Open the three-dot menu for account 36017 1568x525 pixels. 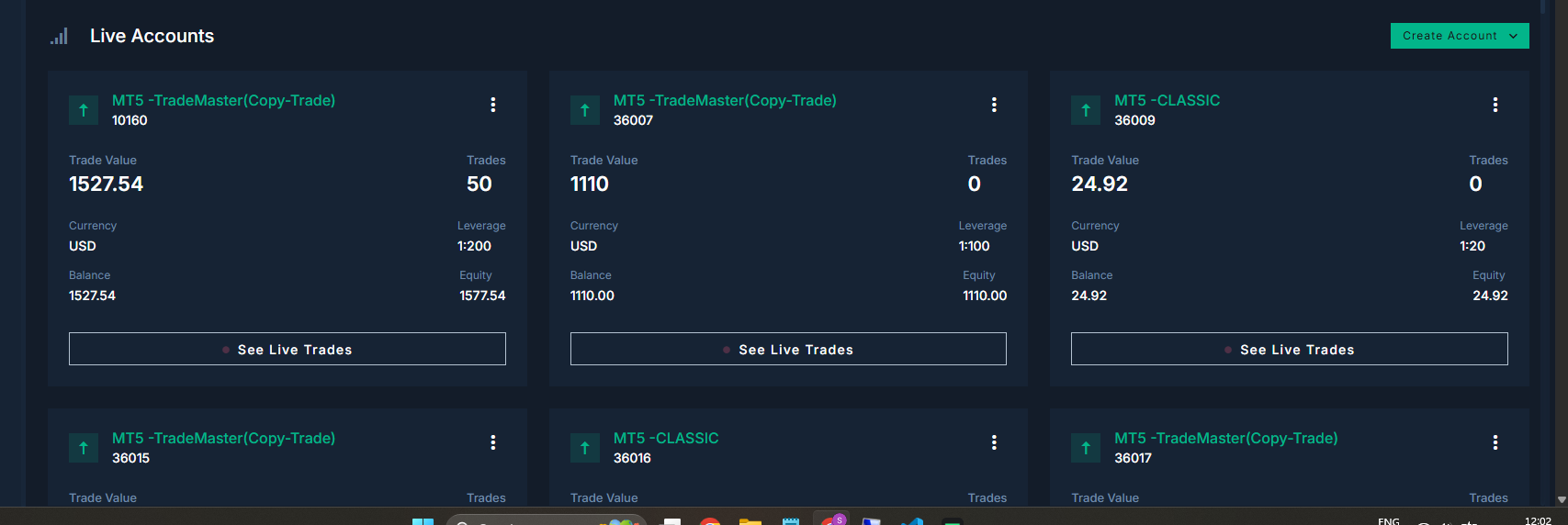pyautogui.click(x=1495, y=442)
